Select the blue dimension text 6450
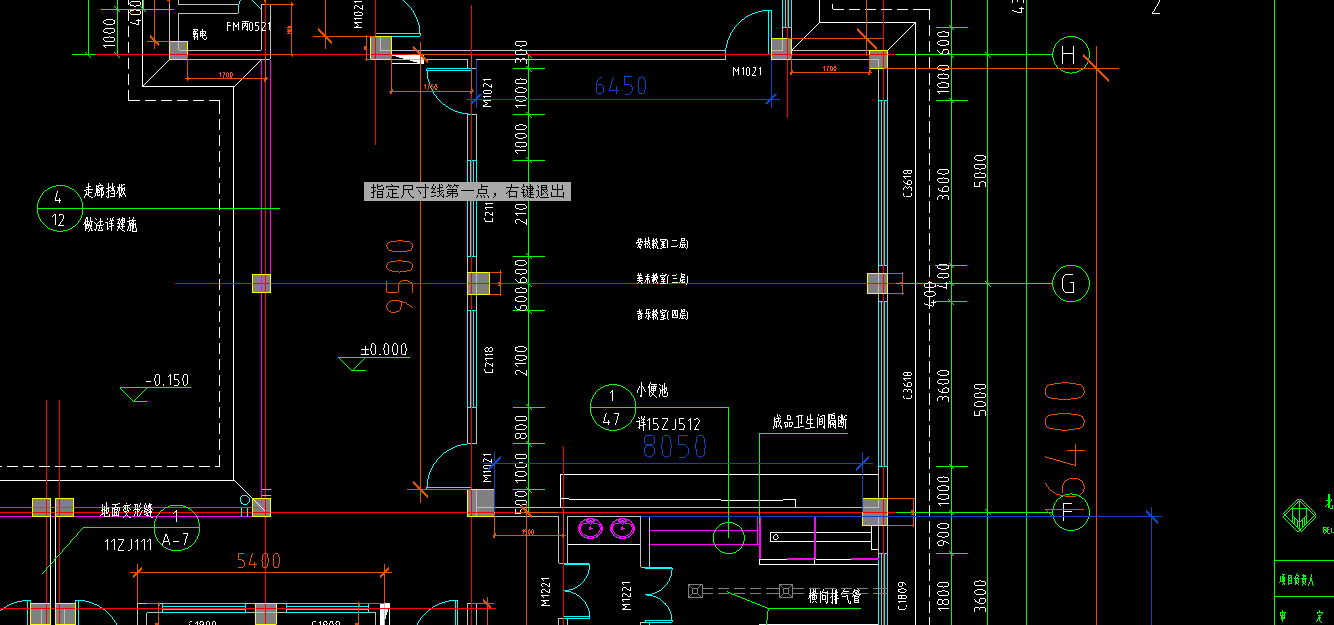Screen dimensions: 1334x625 (621, 86)
